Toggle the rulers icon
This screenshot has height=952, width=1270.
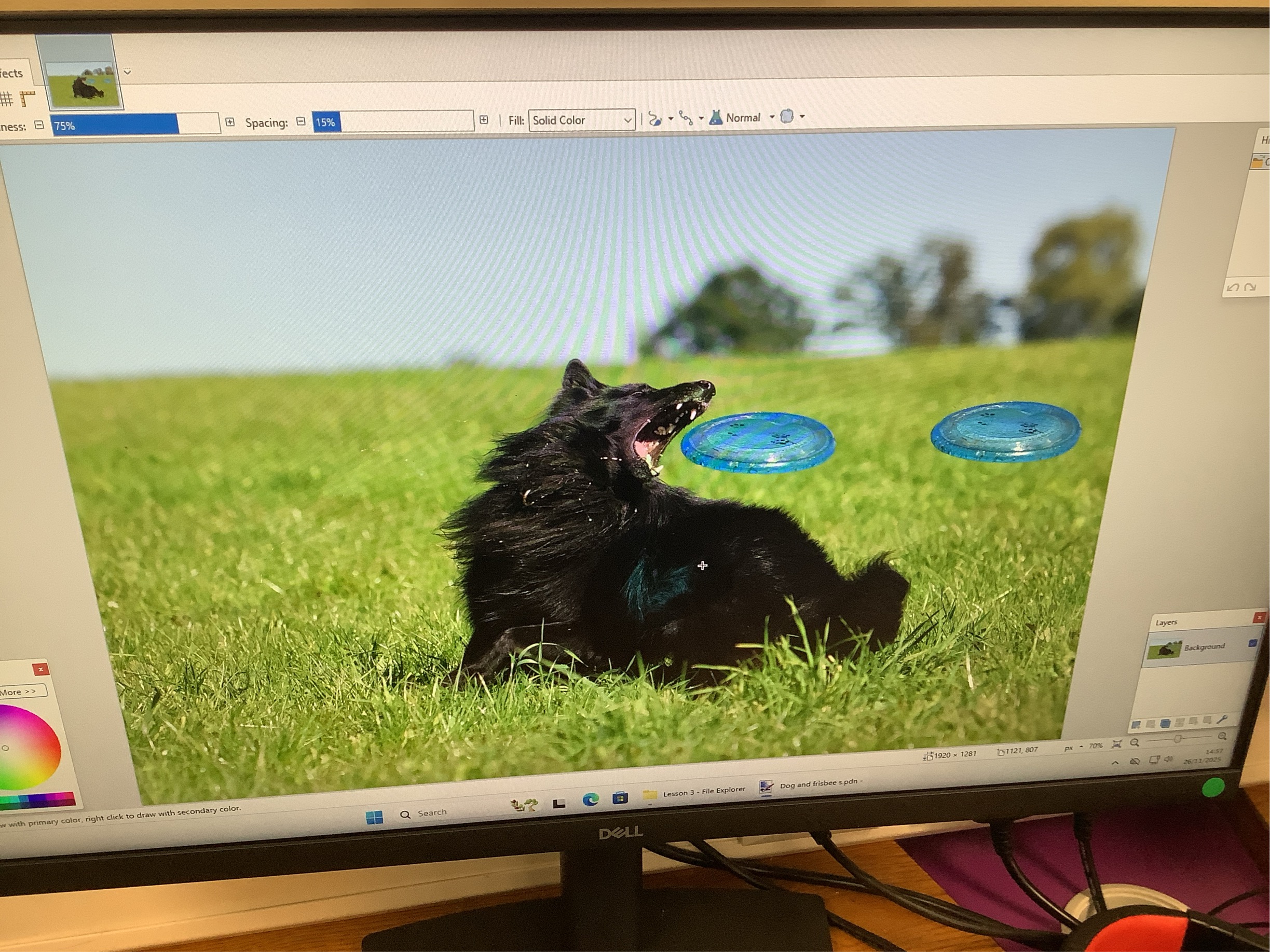point(27,98)
